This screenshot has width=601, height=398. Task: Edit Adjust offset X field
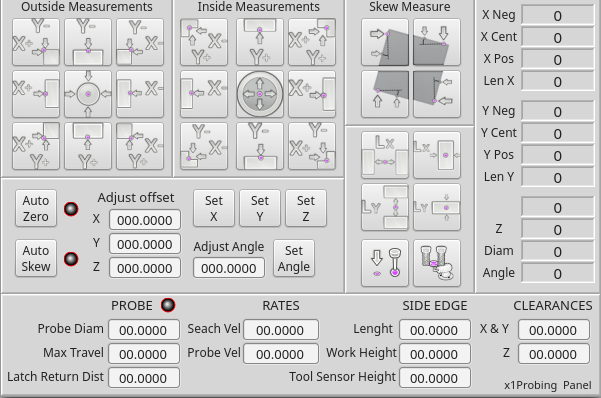tap(145, 220)
